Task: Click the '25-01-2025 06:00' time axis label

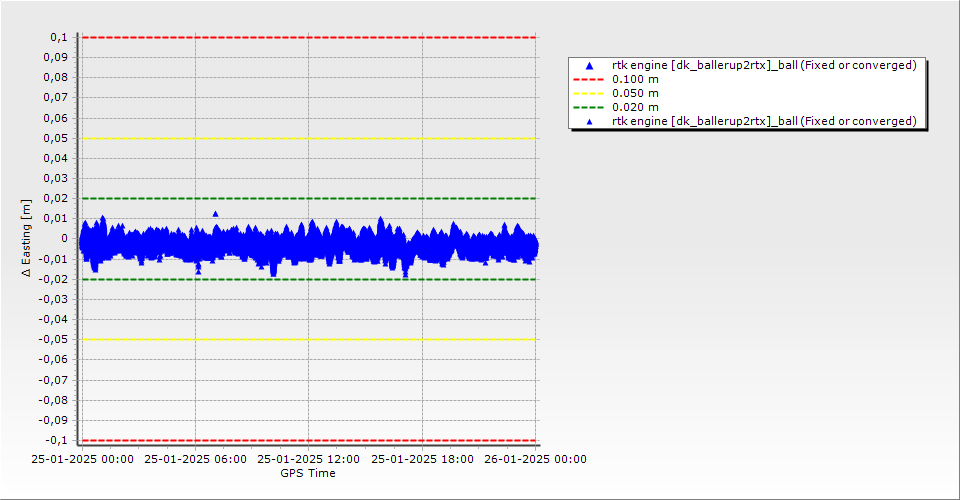Action: 195,459
